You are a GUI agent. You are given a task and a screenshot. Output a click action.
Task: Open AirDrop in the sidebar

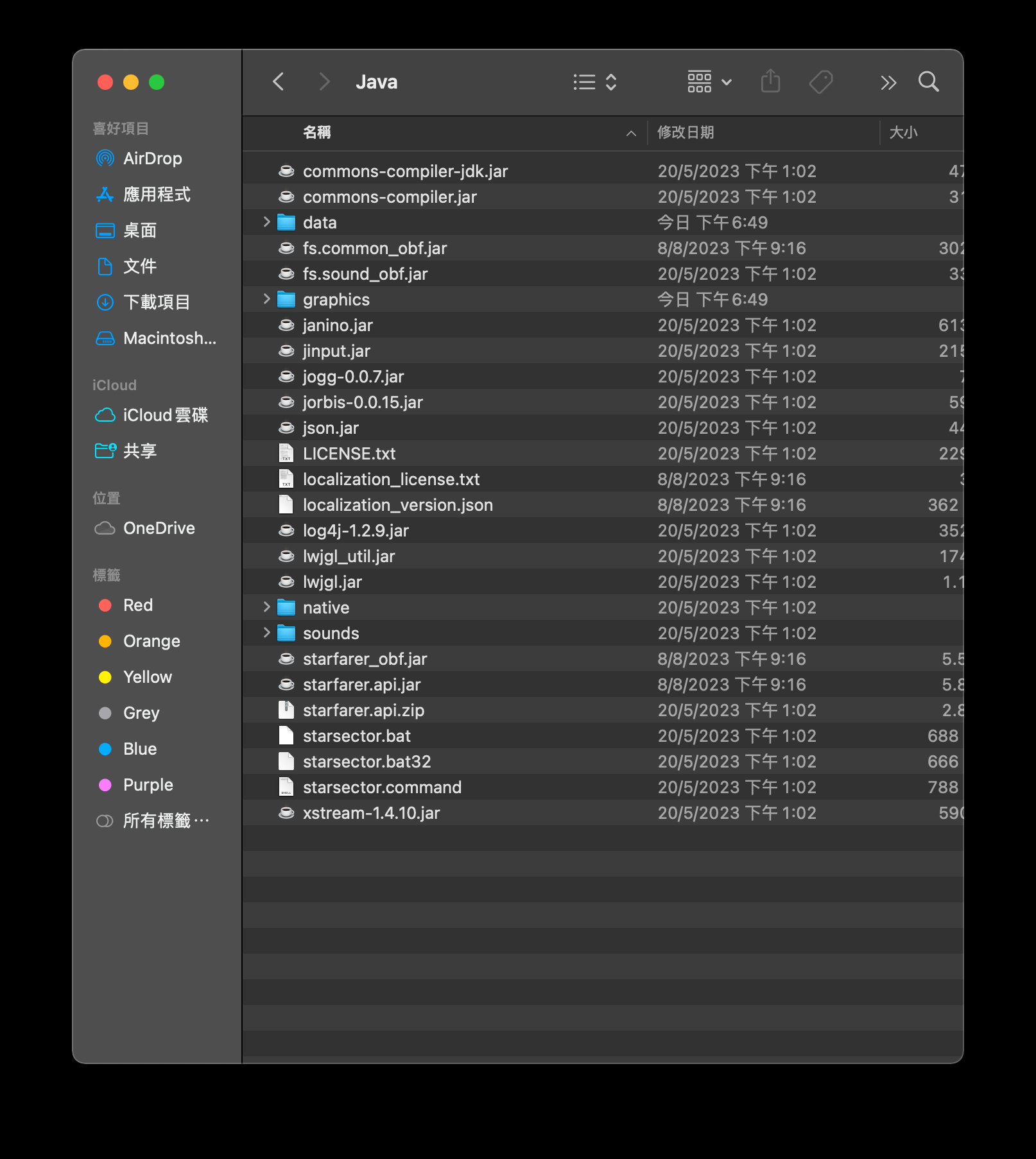tap(152, 159)
